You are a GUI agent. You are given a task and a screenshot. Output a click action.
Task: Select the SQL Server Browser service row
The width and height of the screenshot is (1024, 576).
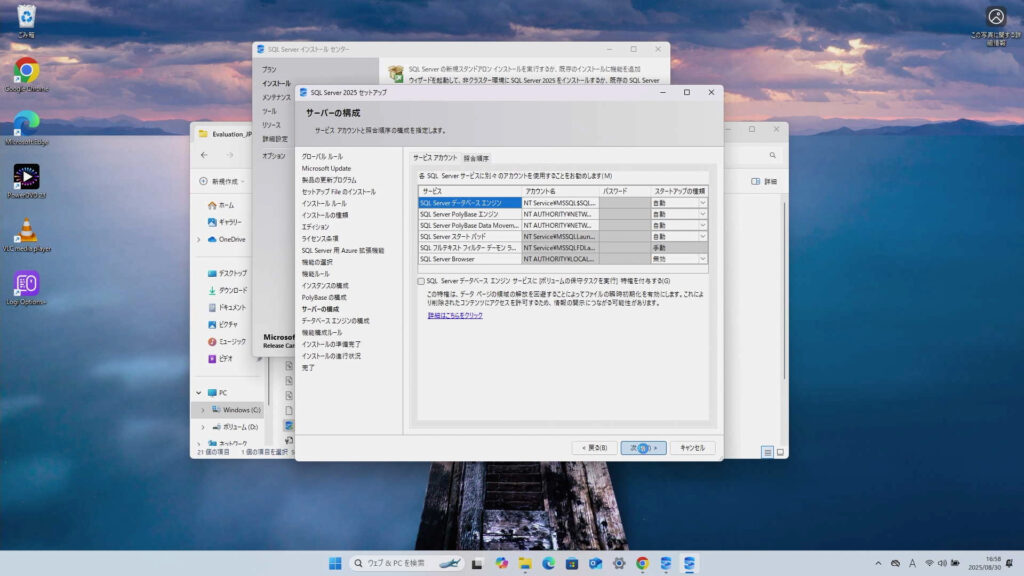[x=470, y=259]
